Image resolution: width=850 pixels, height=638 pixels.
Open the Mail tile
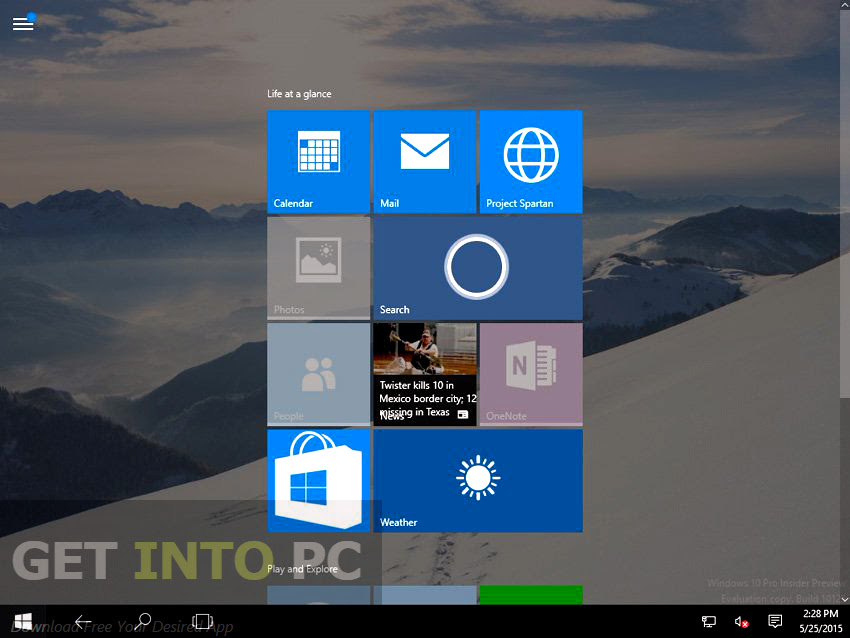[x=425, y=162]
